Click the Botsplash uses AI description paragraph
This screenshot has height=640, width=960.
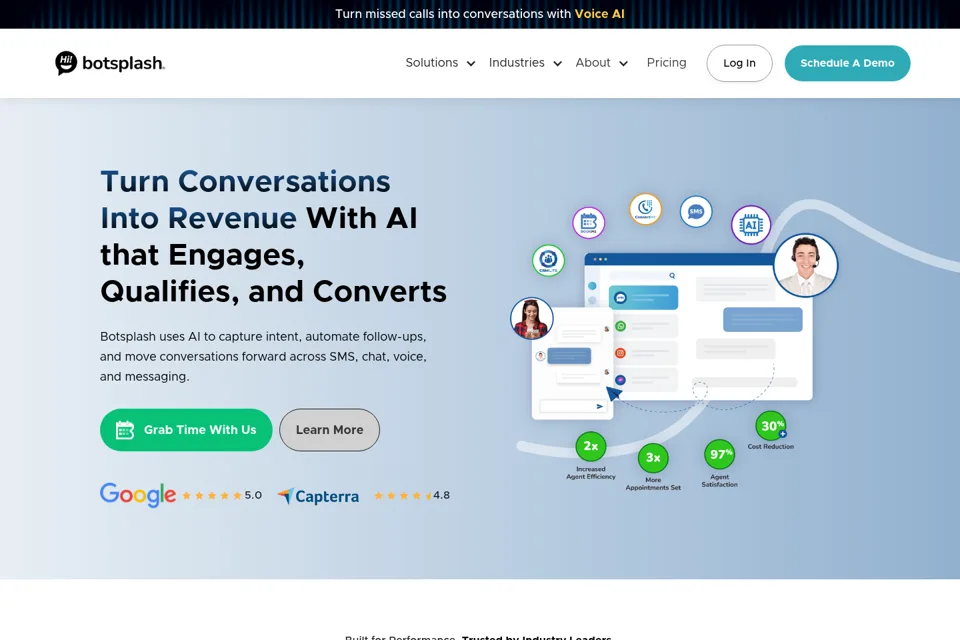(x=263, y=356)
